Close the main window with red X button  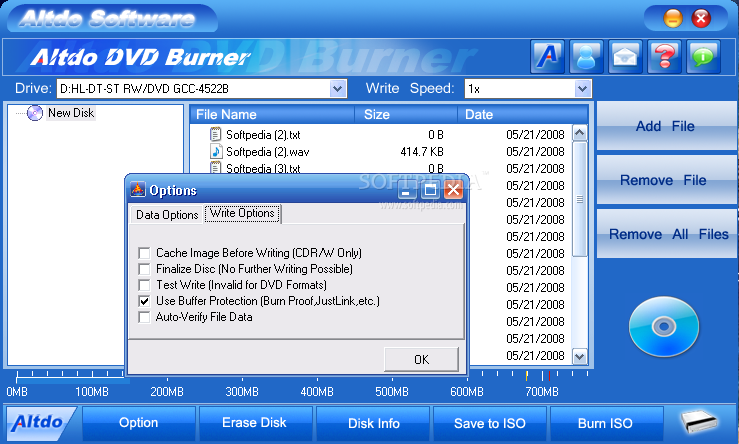(x=701, y=19)
